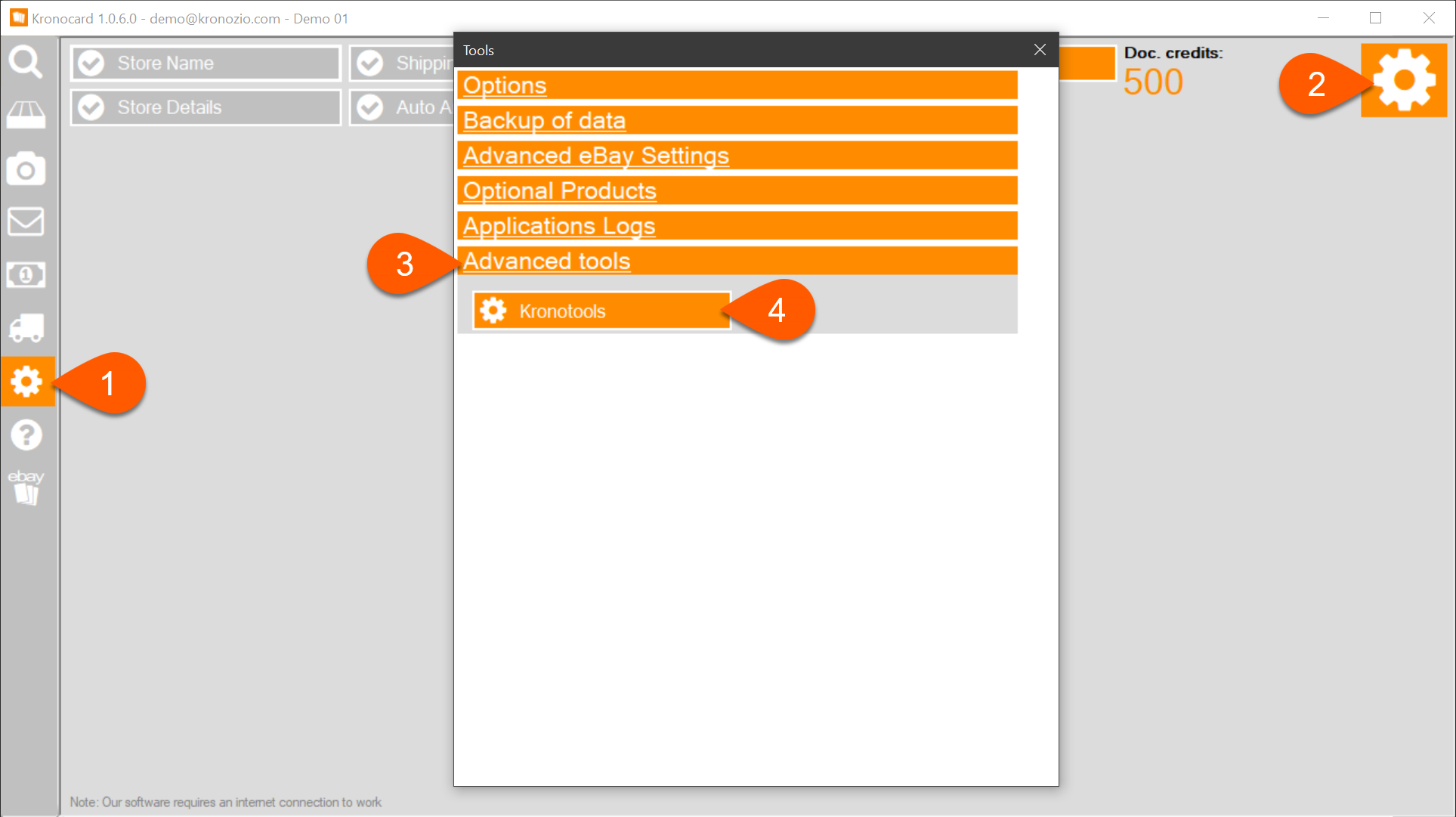Click the Mail icon in sidebar
This screenshot has height=817, width=1456.
[x=27, y=221]
